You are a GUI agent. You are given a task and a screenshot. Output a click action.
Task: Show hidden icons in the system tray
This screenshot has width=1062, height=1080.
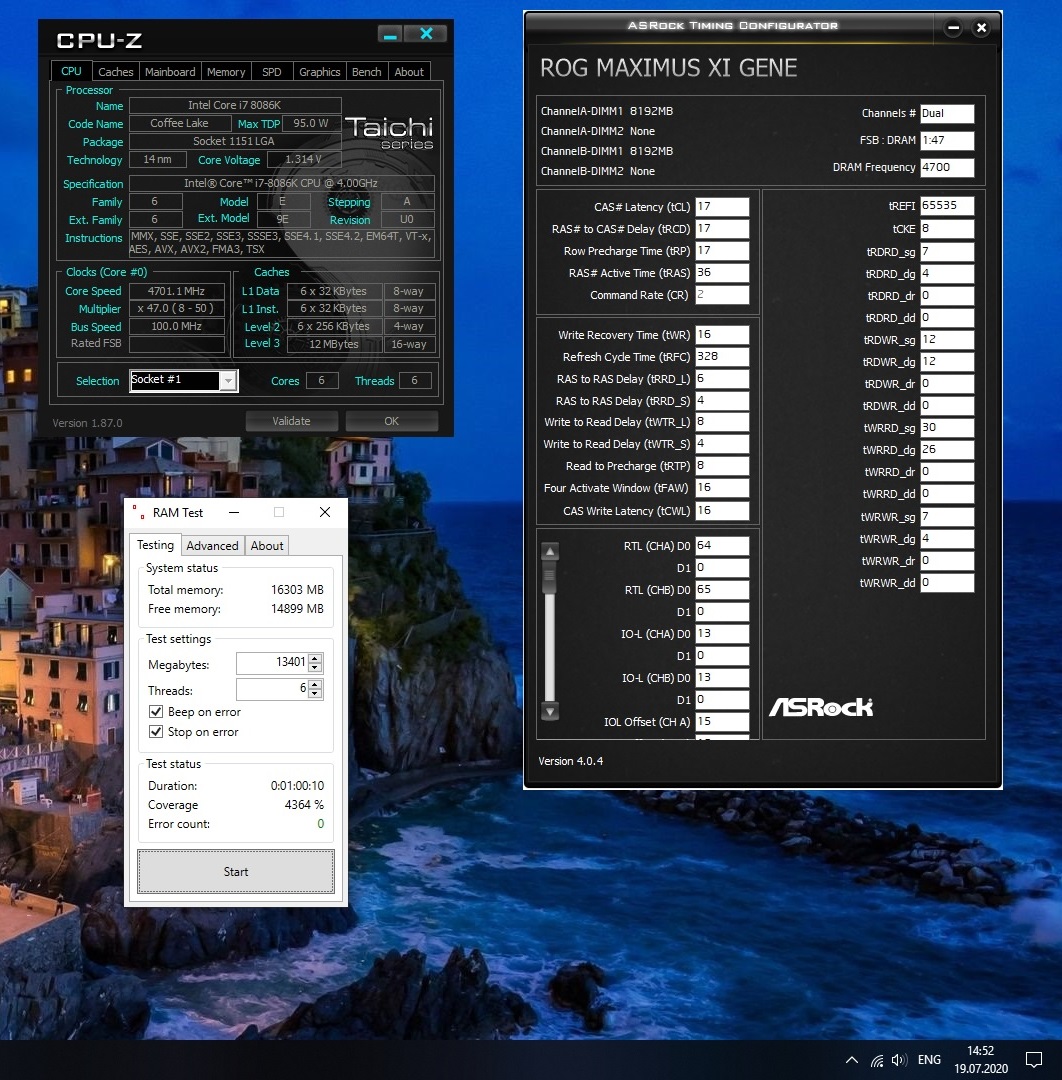click(x=852, y=1060)
